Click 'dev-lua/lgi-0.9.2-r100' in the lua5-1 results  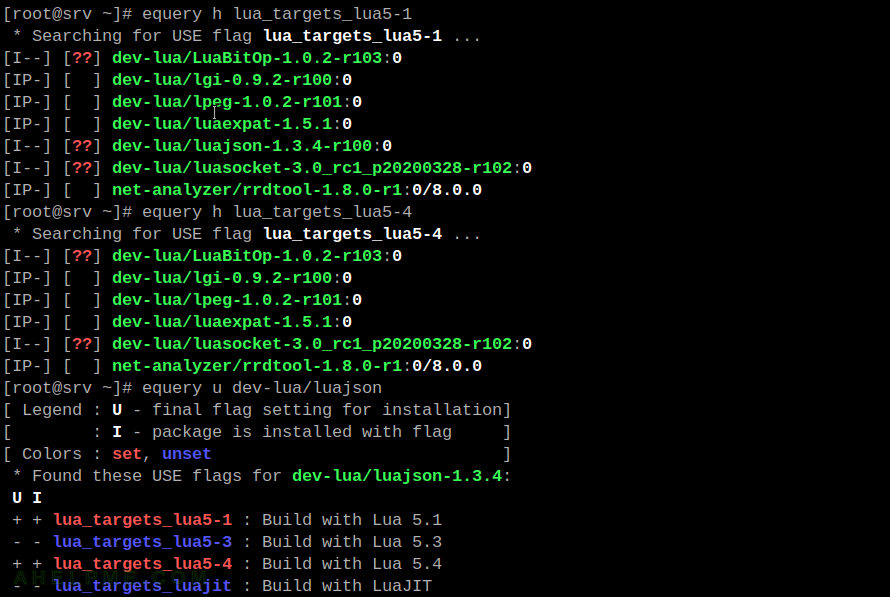click(222, 80)
